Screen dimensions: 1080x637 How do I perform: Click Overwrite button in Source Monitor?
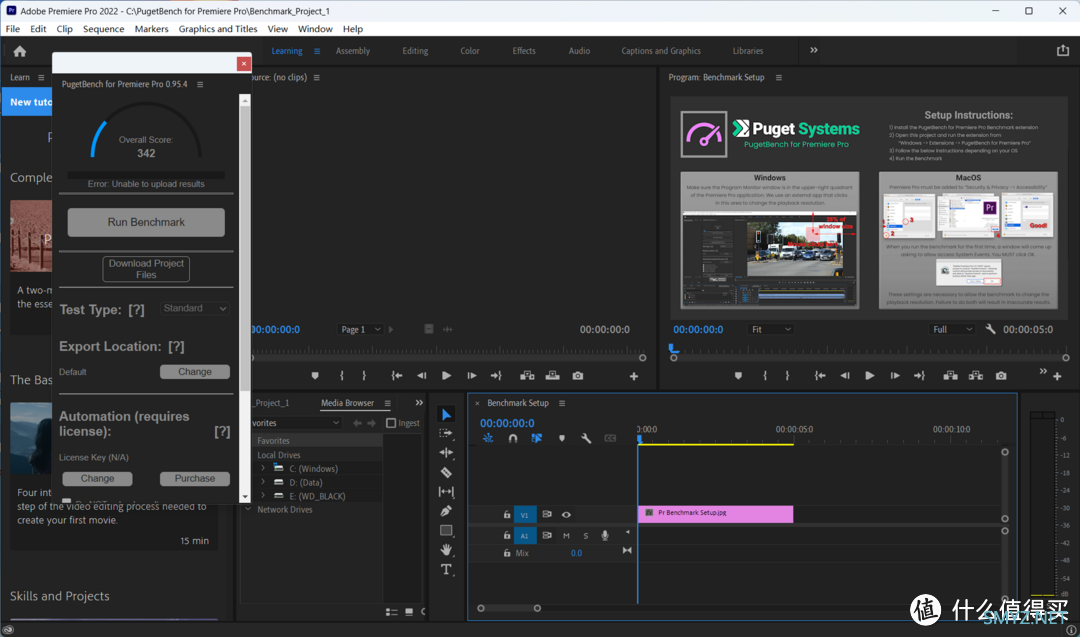tap(552, 376)
